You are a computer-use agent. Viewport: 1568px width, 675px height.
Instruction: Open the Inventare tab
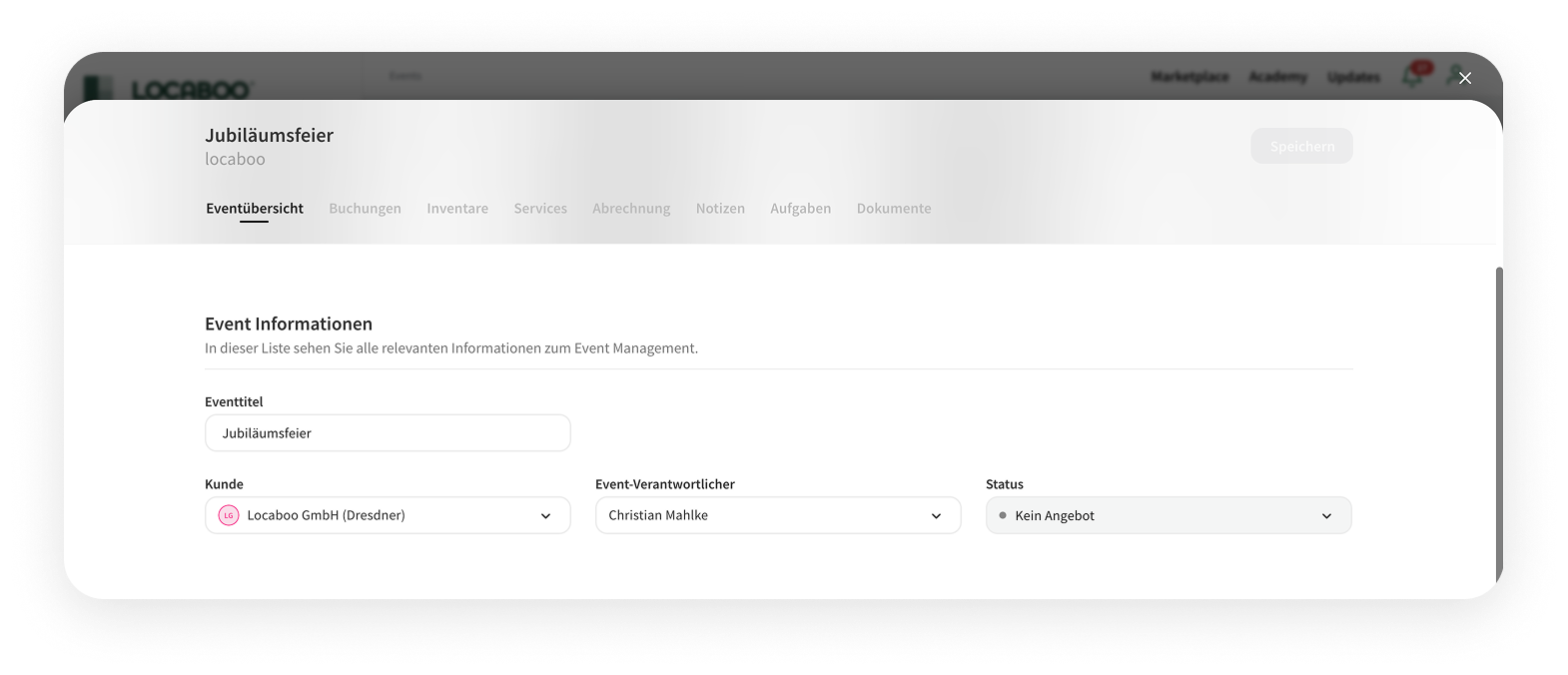click(457, 209)
